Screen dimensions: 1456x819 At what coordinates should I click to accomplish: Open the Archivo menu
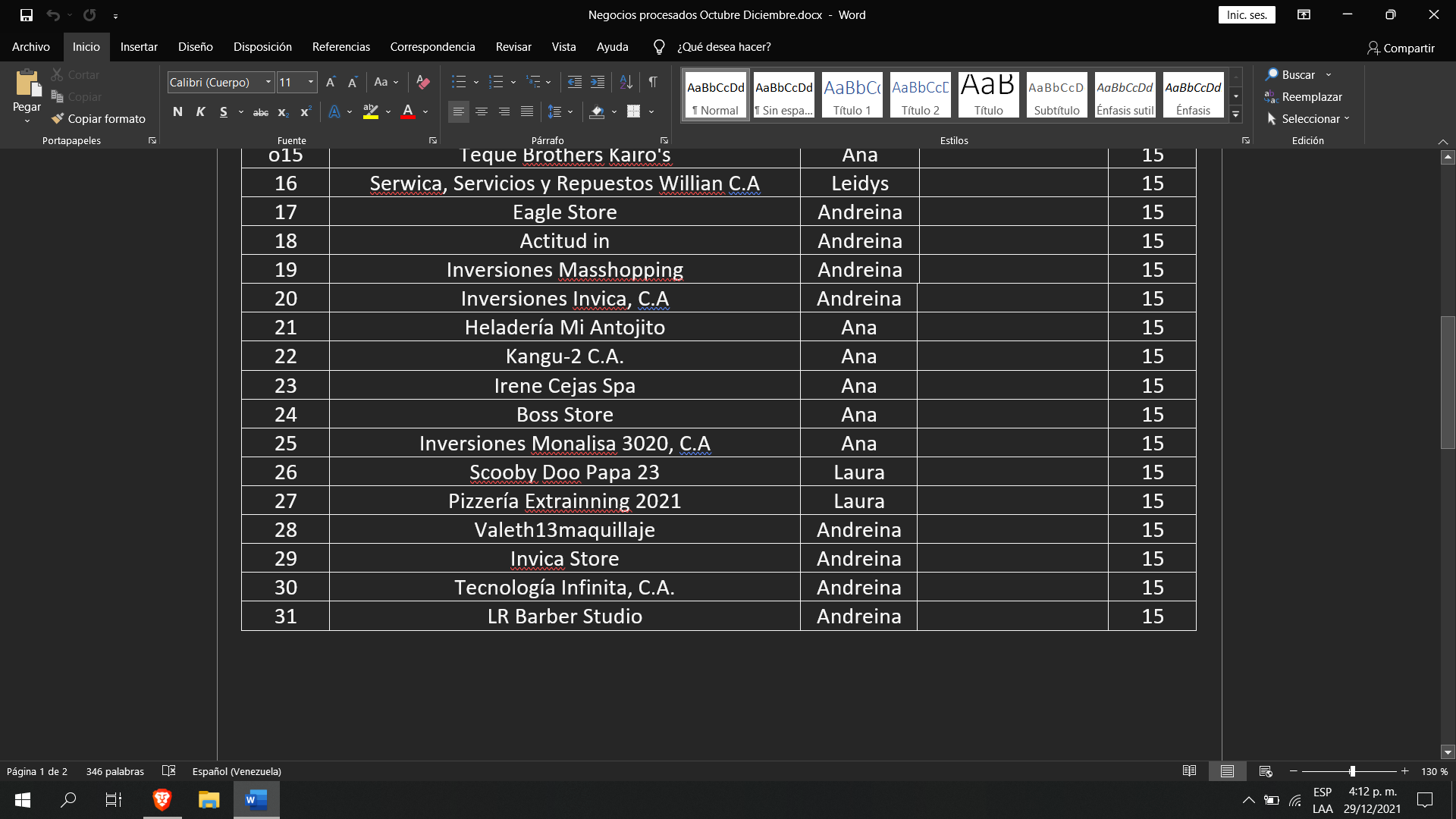click(x=31, y=47)
